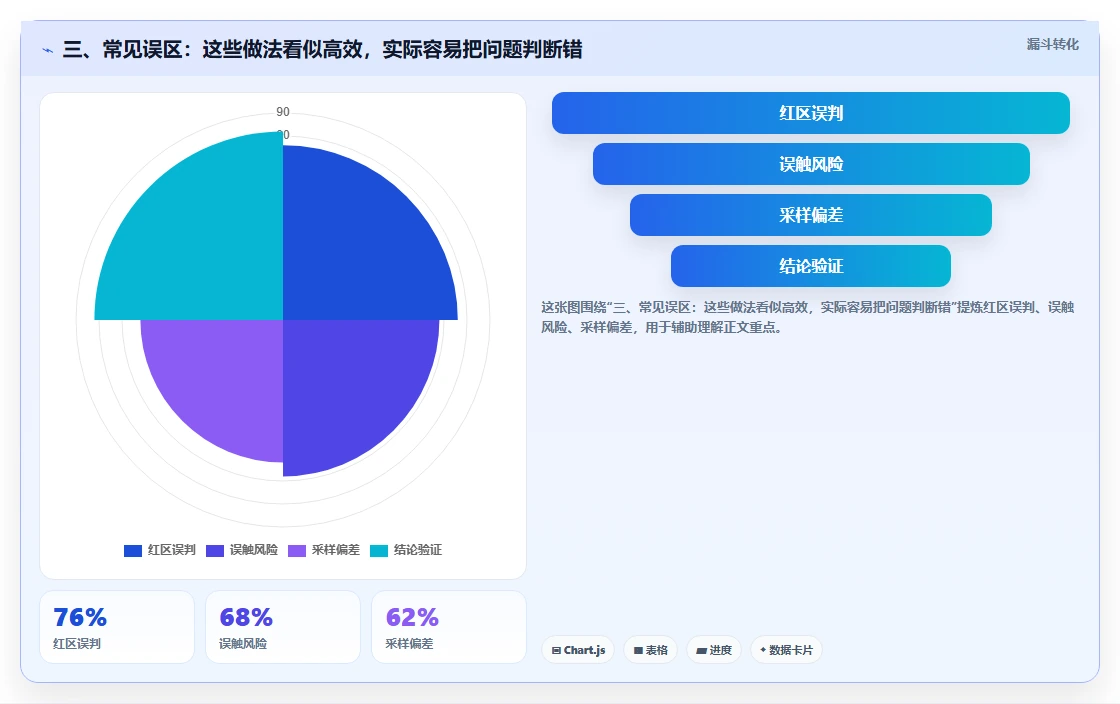Click the 采样偏差 funnel bar
The image size is (1120, 704).
(811, 215)
